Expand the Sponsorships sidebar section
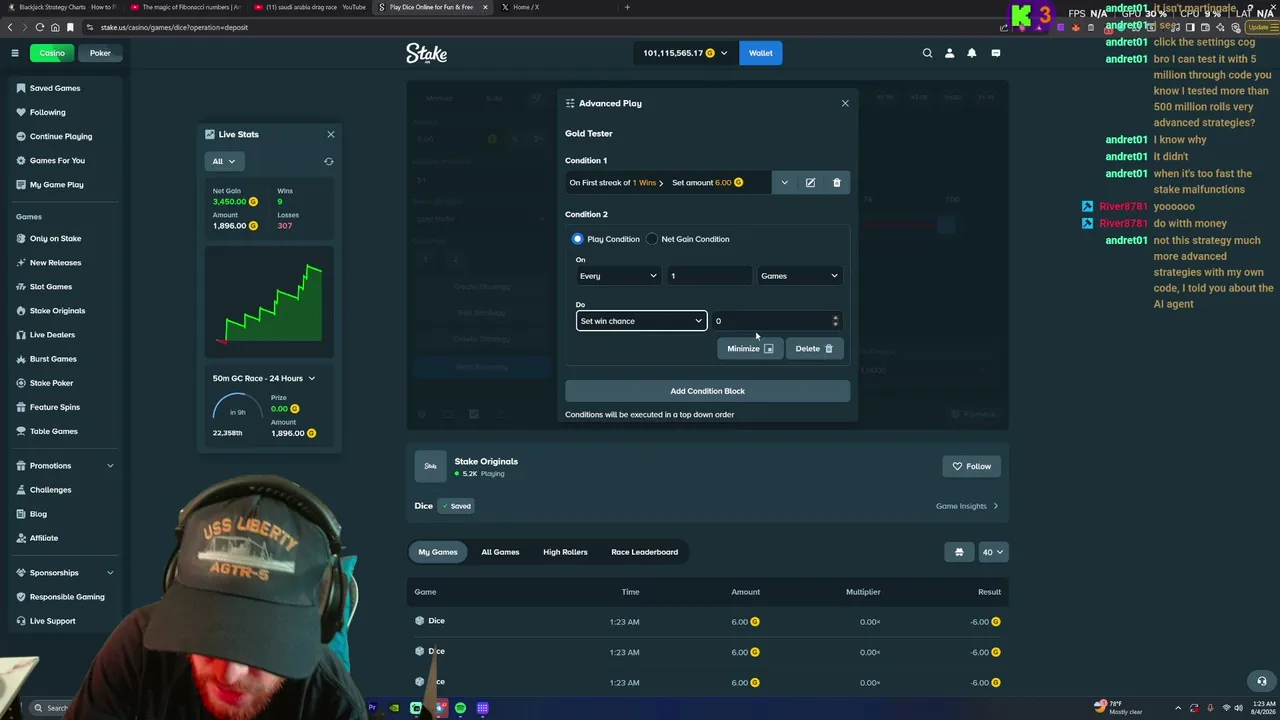The image size is (1280, 720). tap(65, 573)
